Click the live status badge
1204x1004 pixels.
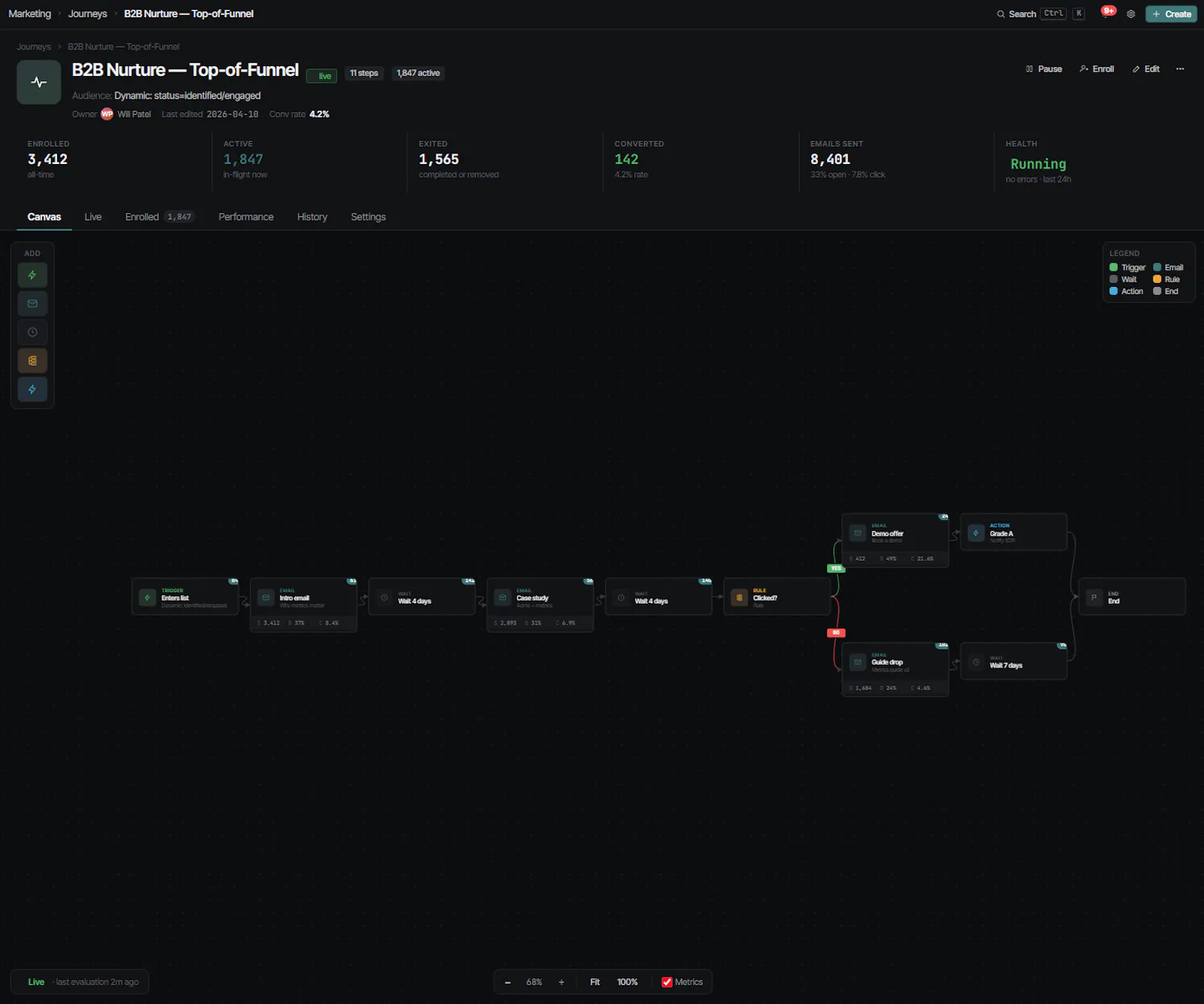[x=321, y=76]
